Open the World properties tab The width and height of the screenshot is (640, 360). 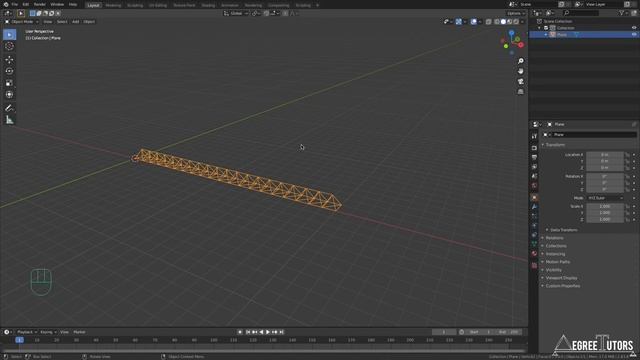pos(534,186)
